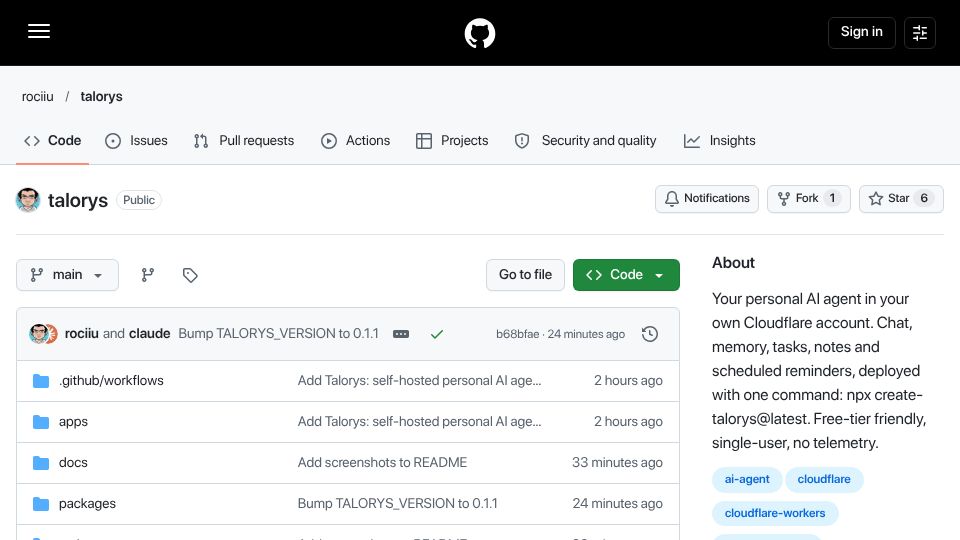This screenshot has width=960, height=540.
Task: View branches via branch icon
Action: pyautogui.click(x=148, y=275)
